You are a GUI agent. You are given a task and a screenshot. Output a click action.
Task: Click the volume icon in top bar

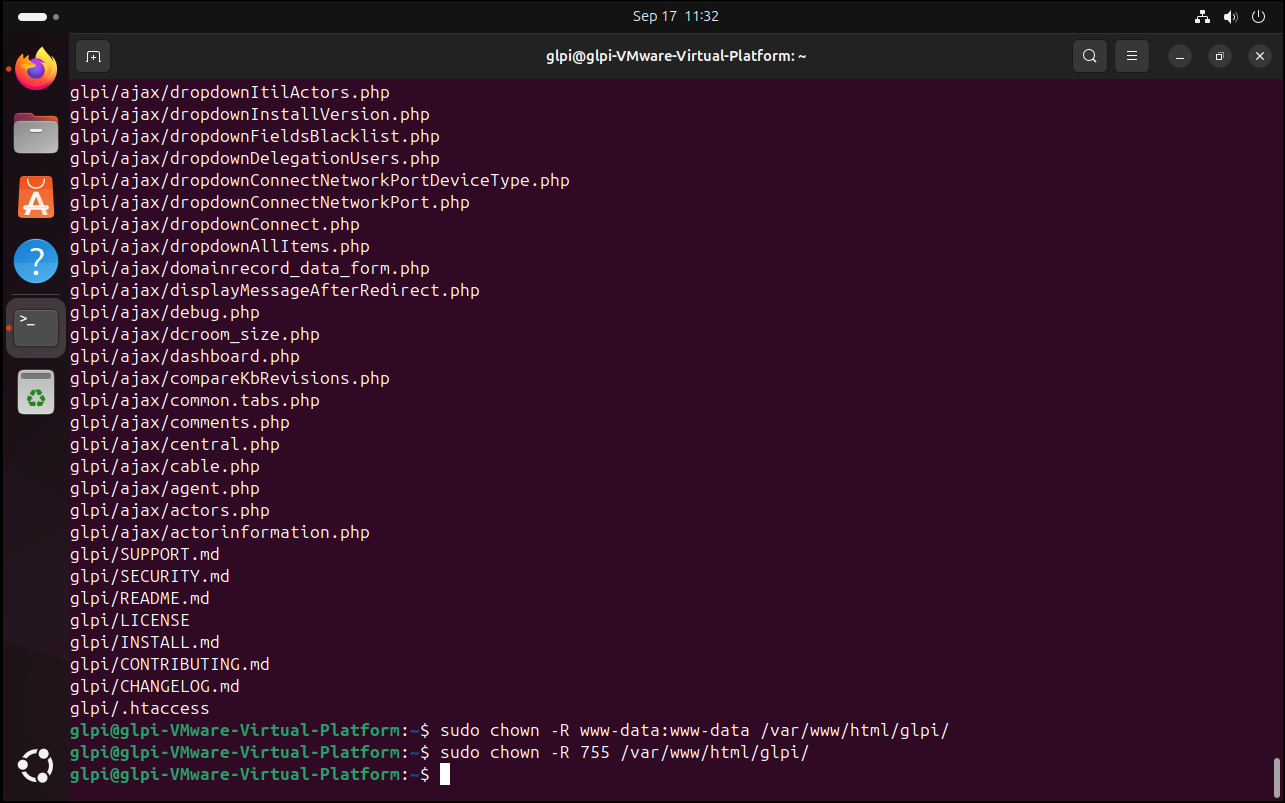click(x=1229, y=17)
